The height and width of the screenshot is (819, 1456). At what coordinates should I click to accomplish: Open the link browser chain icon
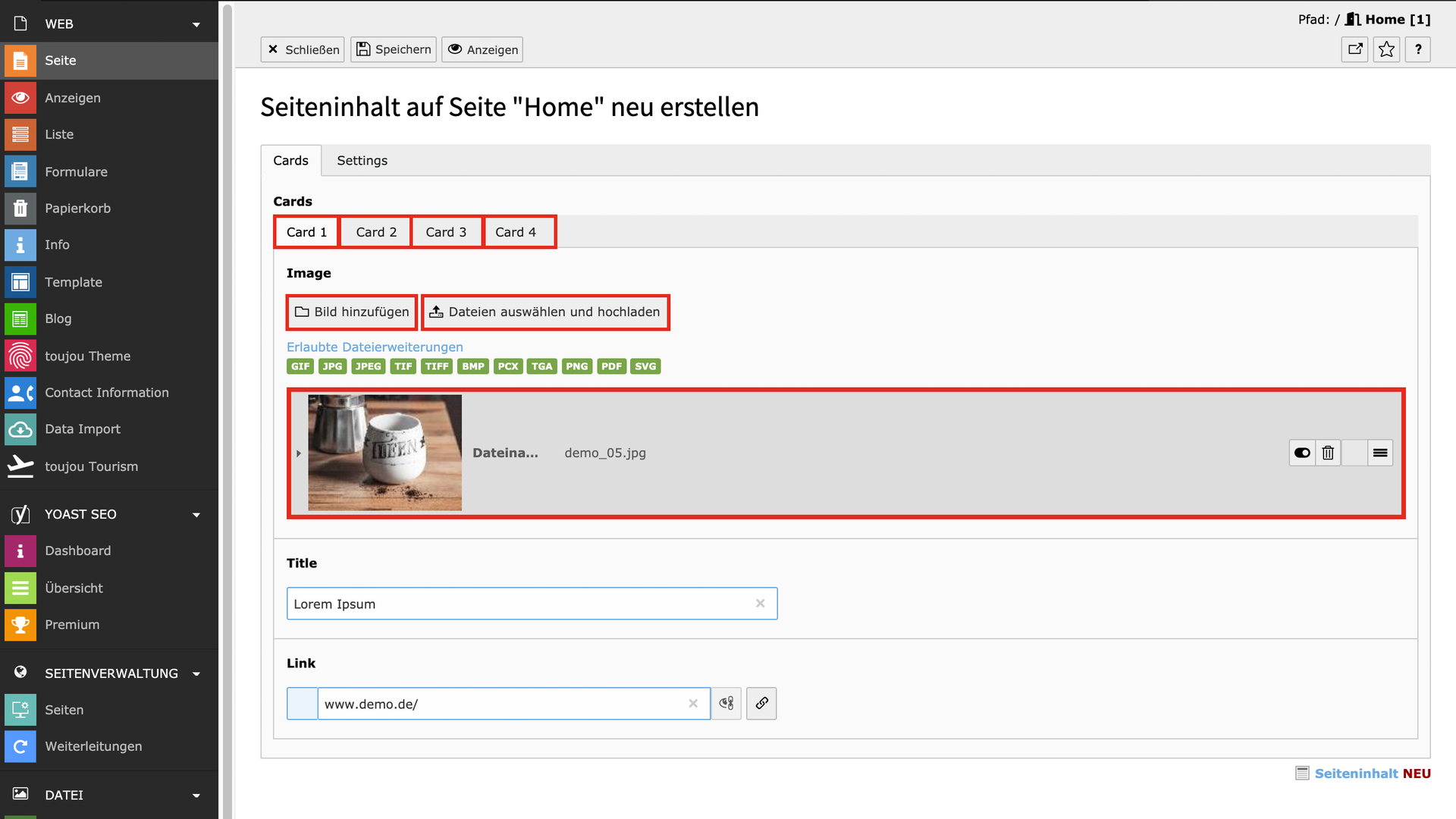(x=761, y=704)
